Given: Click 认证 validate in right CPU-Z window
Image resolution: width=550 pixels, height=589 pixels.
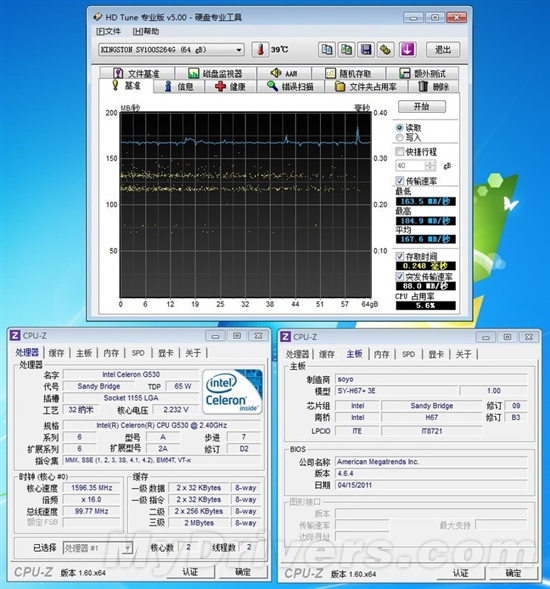Looking at the screenshot, I should pyautogui.click(x=461, y=573).
